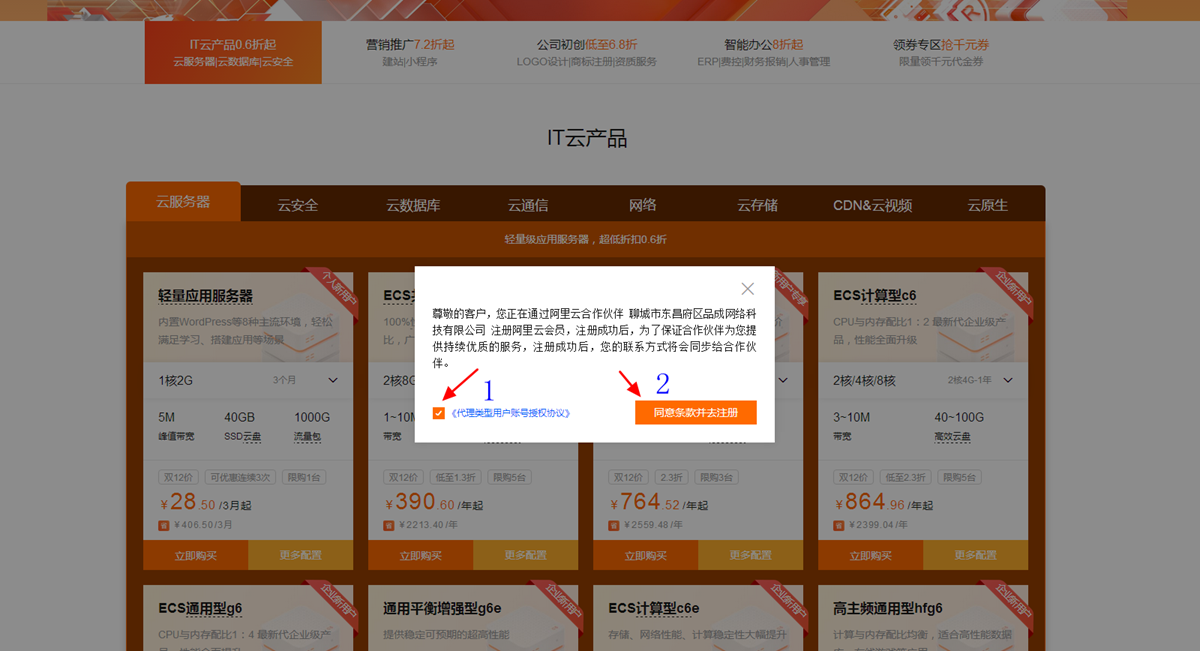
Task: Select the 云存储 tab
Action: 758,205
